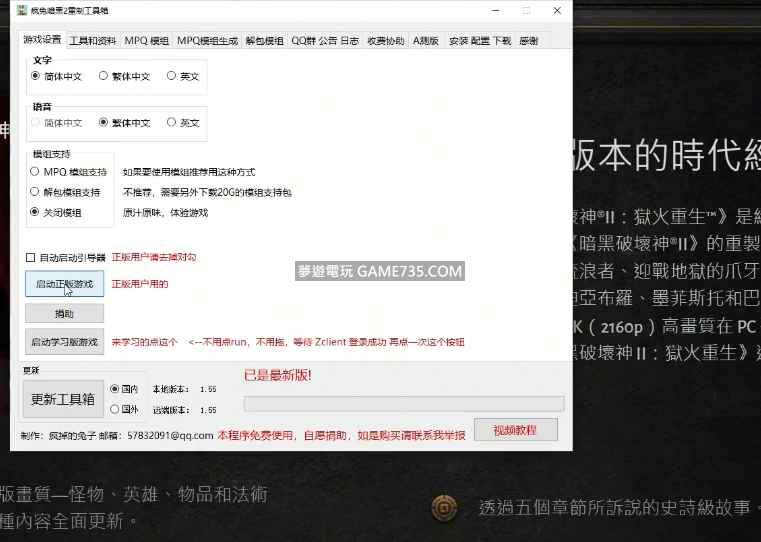Switch to the 感谢 tab
Viewport: 761px width, 542px height.
(x=529, y=41)
